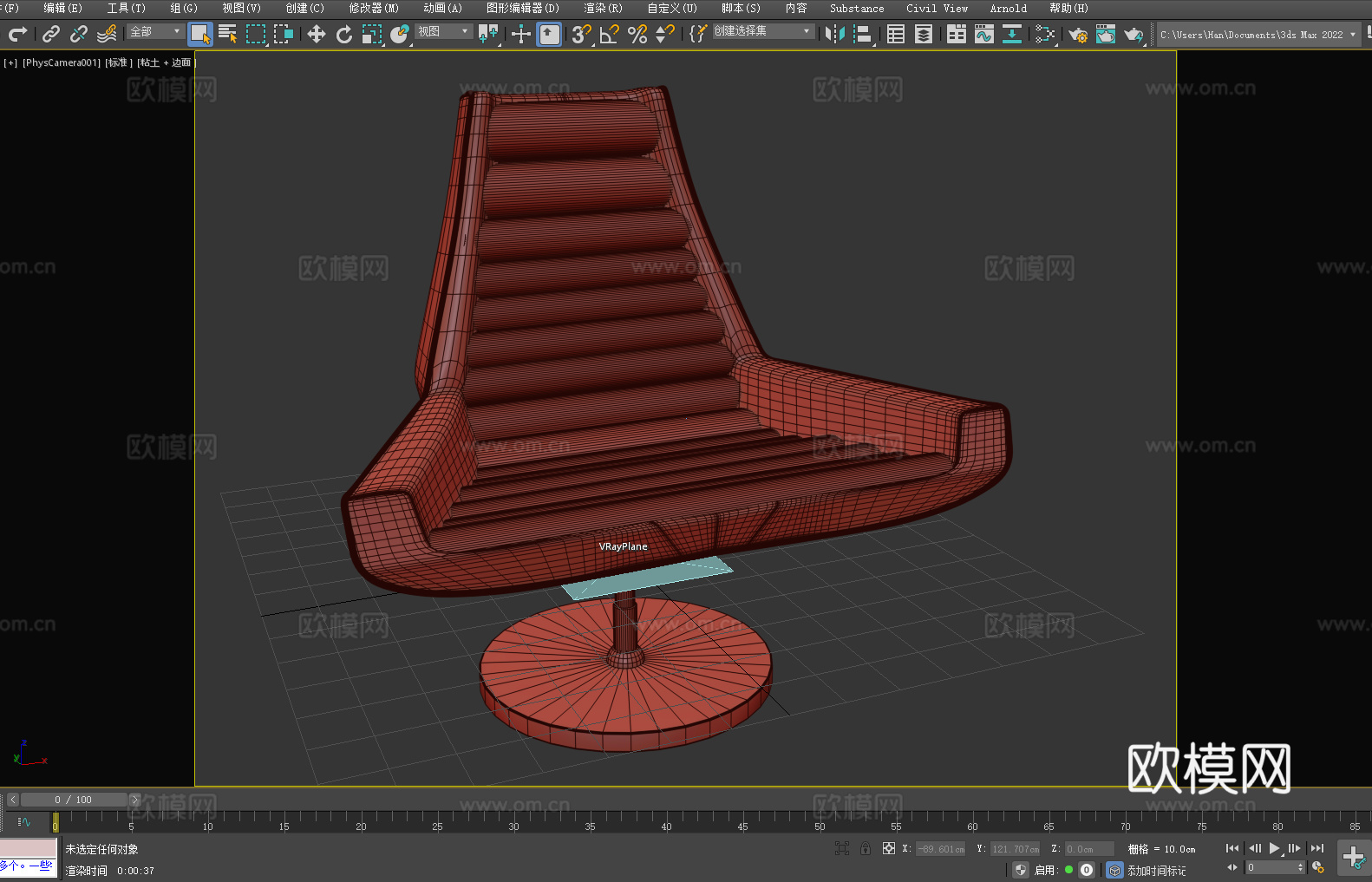
Task: Click the Align tool icon
Action: 863,34
